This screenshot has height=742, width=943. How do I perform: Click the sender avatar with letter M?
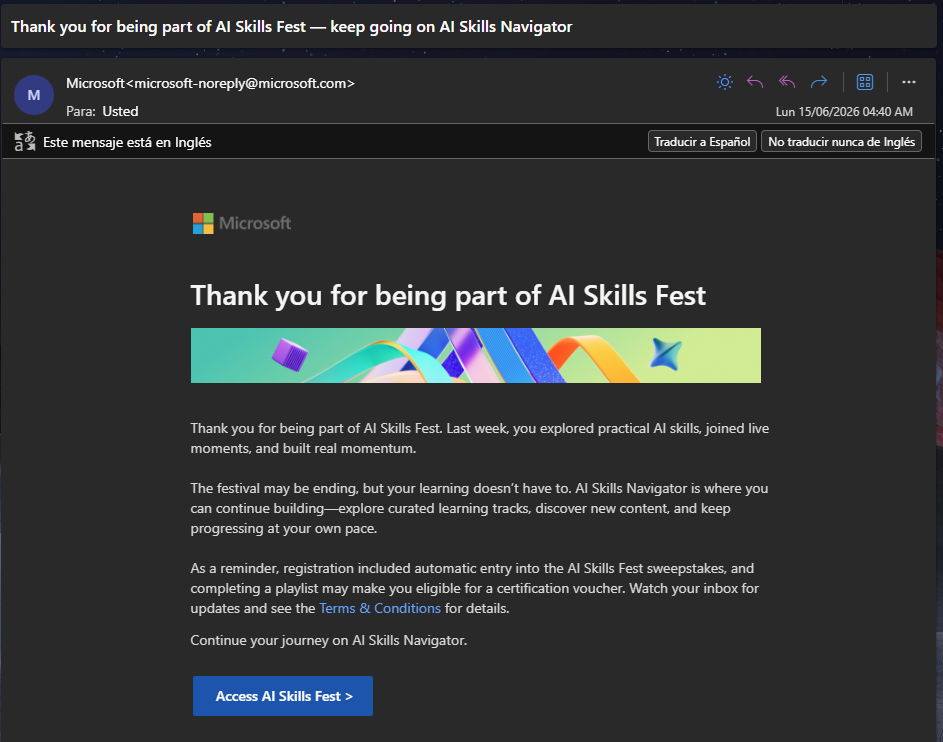tap(34, 95)
